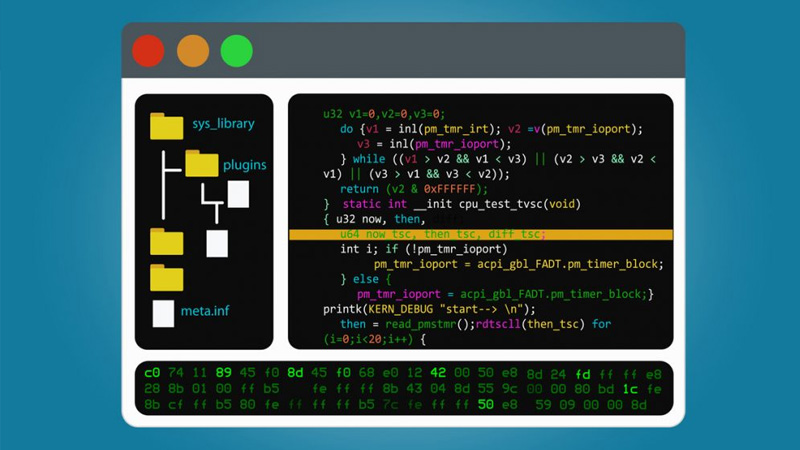Select the white file icon beside plugins subtree
This screenshot has height=450, width=800.
pos(238,193)
